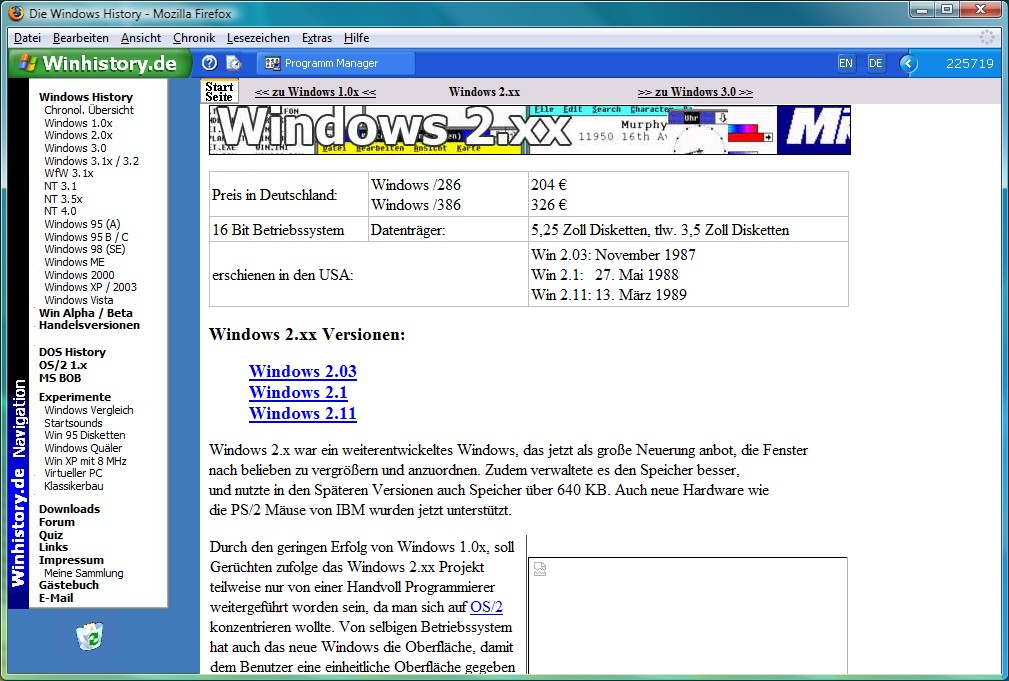This screenshot has height=681, width=1009.
Task: Open Virtueller PC in sidebar
Action: (x=73, y=473)
